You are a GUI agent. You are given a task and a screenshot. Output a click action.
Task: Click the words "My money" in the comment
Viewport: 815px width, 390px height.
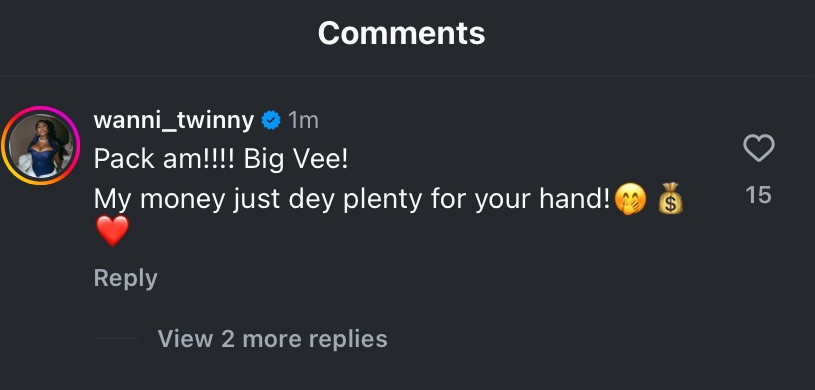point(159,200)
